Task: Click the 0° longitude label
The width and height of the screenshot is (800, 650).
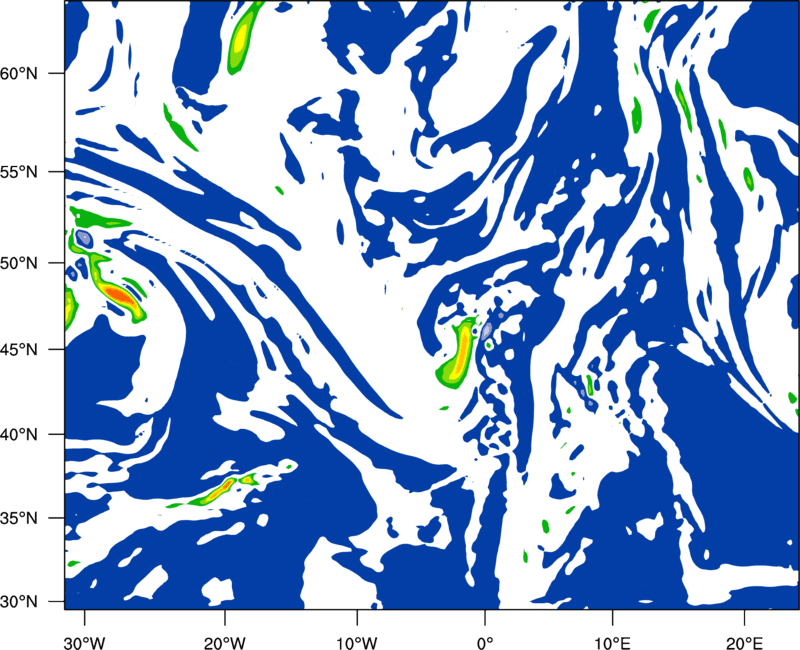Action: (485, 643)
